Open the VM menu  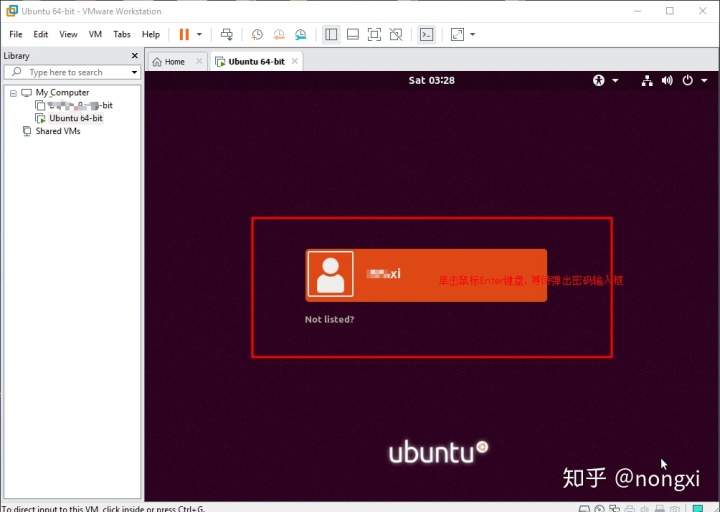(x=95, y=34)
